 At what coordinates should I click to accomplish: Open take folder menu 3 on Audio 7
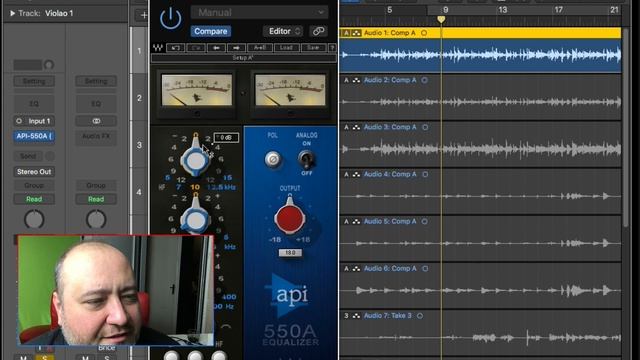click(x=346, y=316)
